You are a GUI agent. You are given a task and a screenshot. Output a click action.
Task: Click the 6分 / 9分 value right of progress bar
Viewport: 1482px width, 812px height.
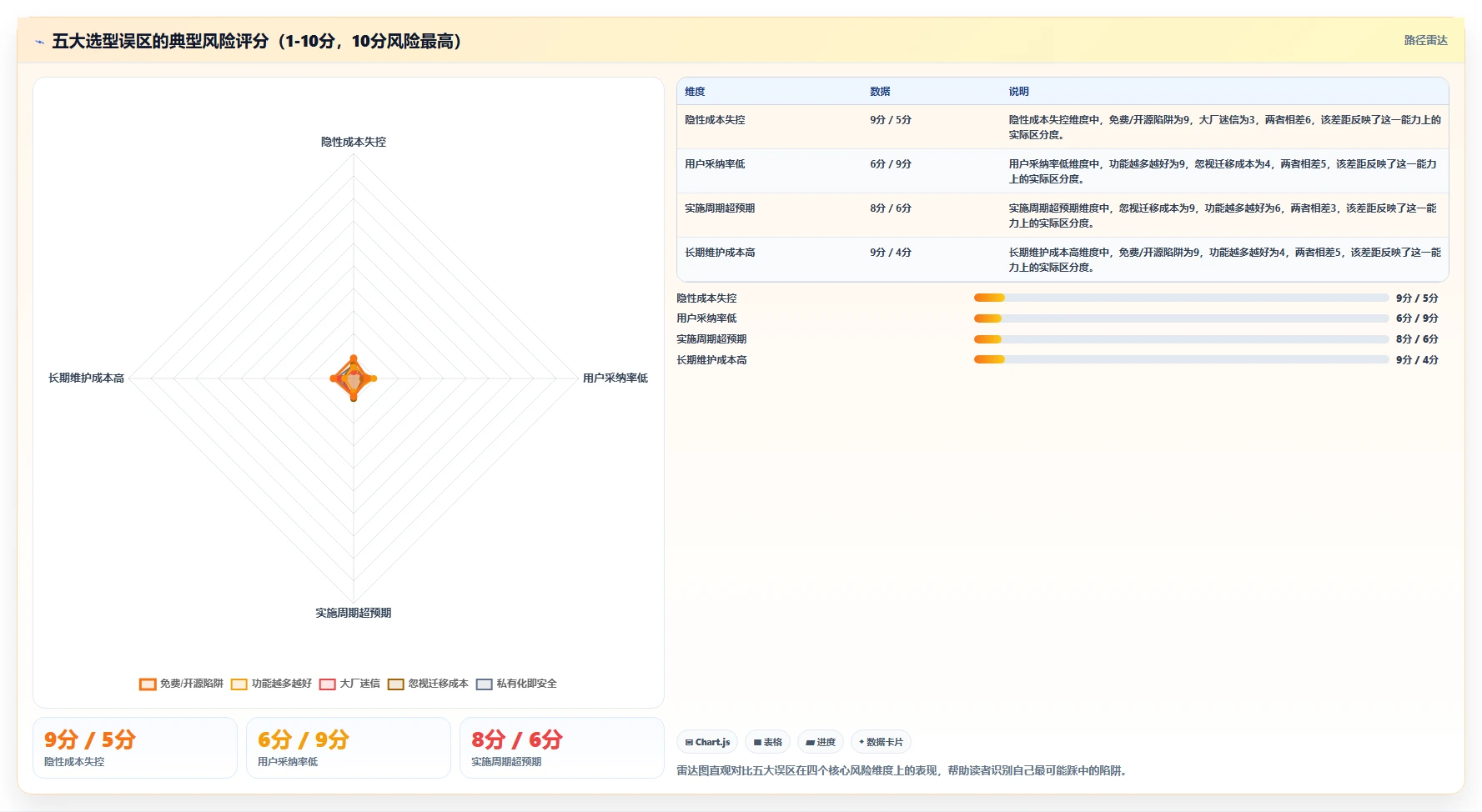pyautogui.click(x=1417, y=318)
